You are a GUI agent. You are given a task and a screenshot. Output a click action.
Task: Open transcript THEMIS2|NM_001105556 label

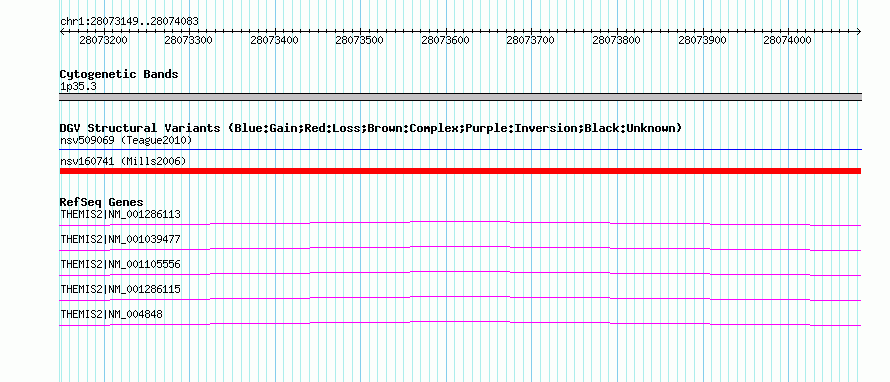pos(120,265)
